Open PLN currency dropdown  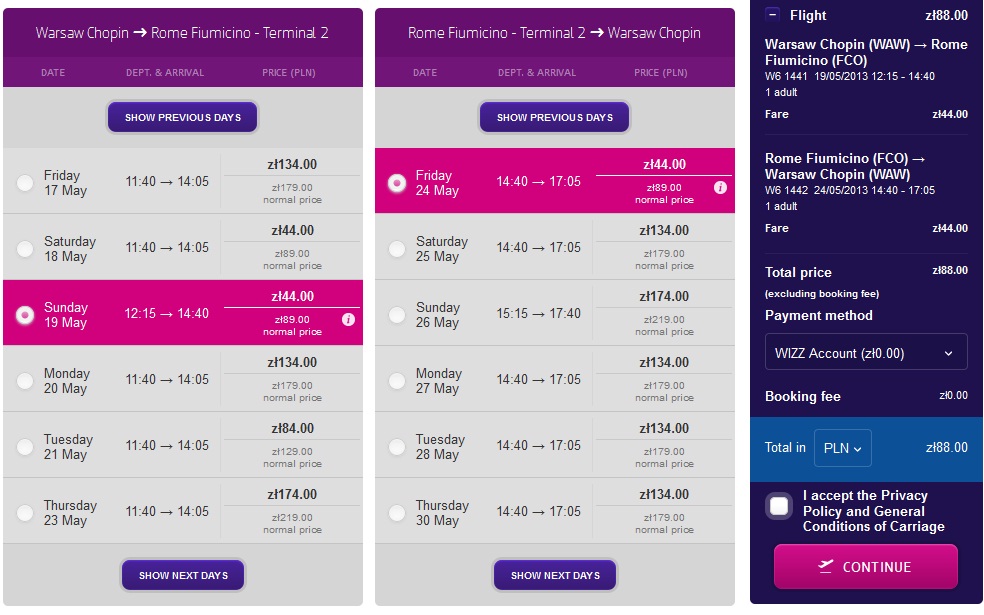click(842, 448)
